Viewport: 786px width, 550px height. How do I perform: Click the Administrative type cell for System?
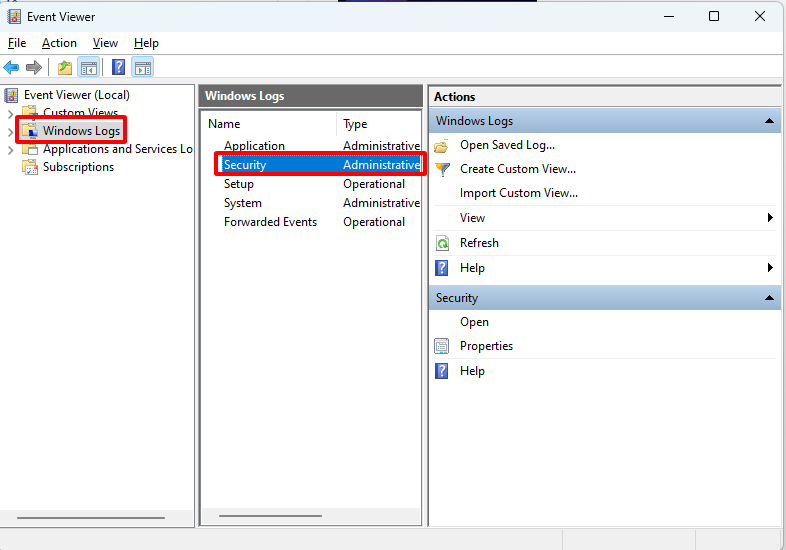pos(381,203)
